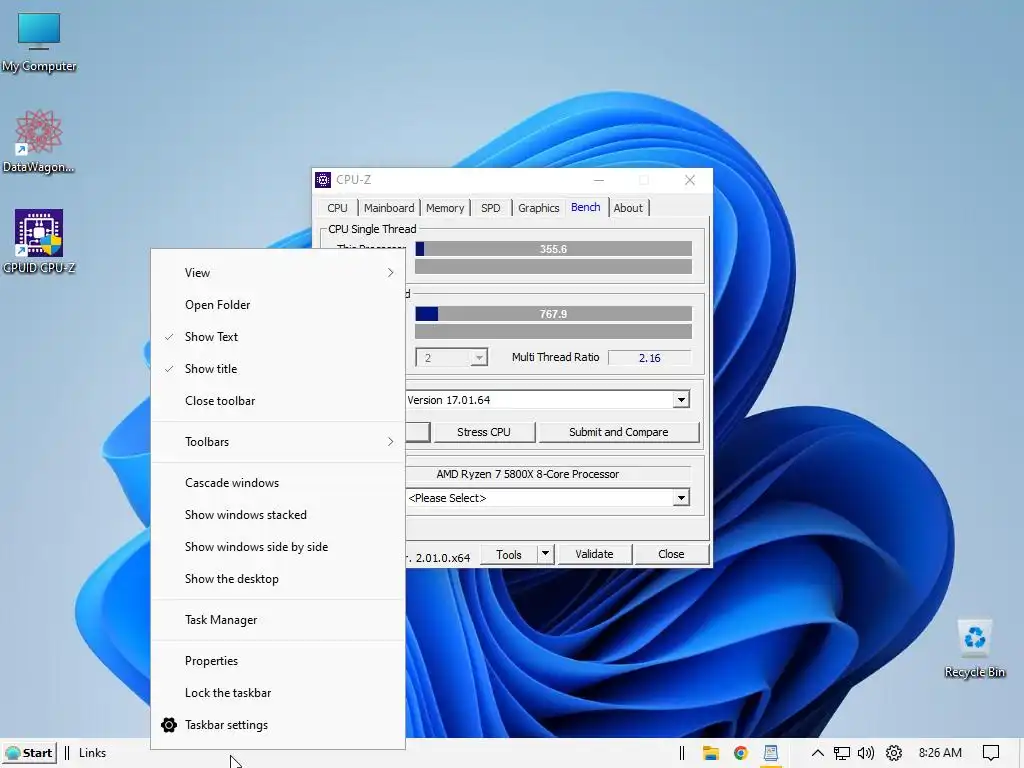Show hidden tray icons chevron
Image resolution: width=1024 pixels, height=768 pixels.
click(817, 753)
